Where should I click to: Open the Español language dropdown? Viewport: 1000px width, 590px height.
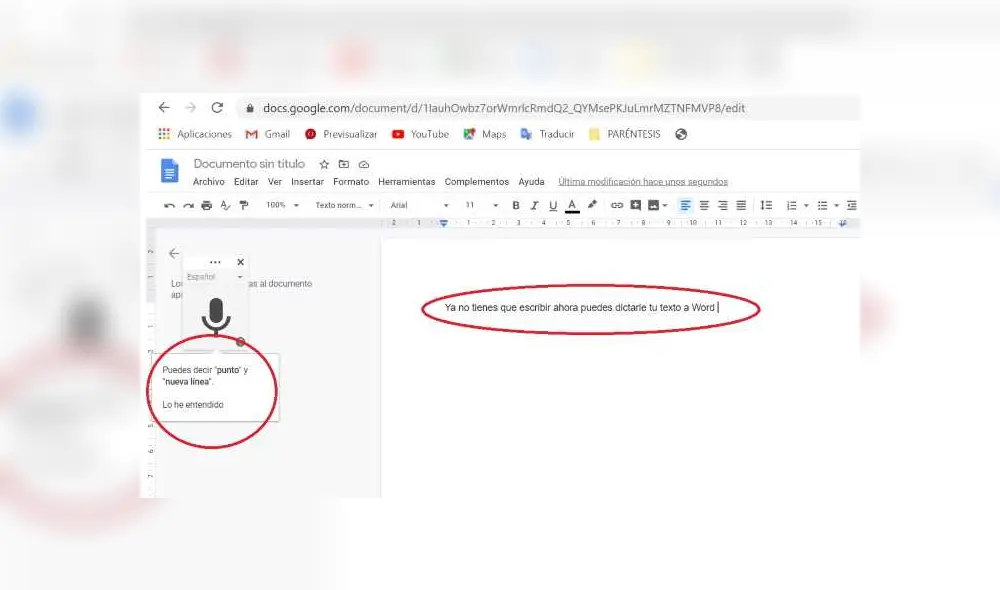pos(214,277)
